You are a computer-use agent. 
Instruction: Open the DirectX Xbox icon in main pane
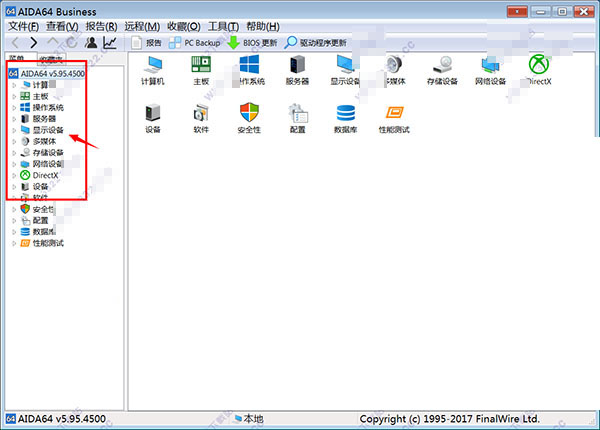539,70
